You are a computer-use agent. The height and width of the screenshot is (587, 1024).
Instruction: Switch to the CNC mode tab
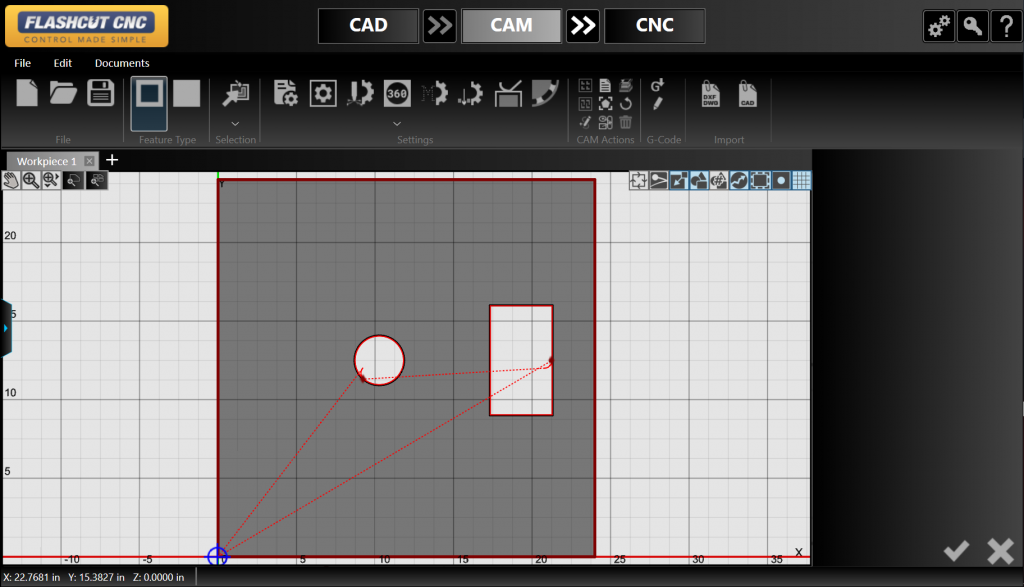(x=654, y=25)
